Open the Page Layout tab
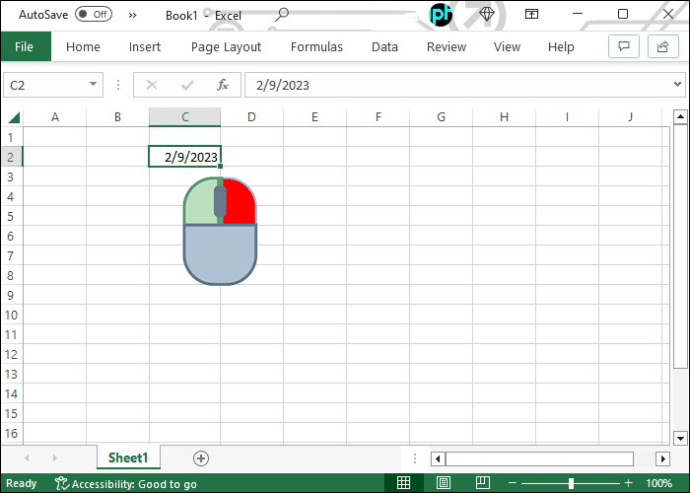The width and height of the screenshot is (690, 493). point(226,47)
